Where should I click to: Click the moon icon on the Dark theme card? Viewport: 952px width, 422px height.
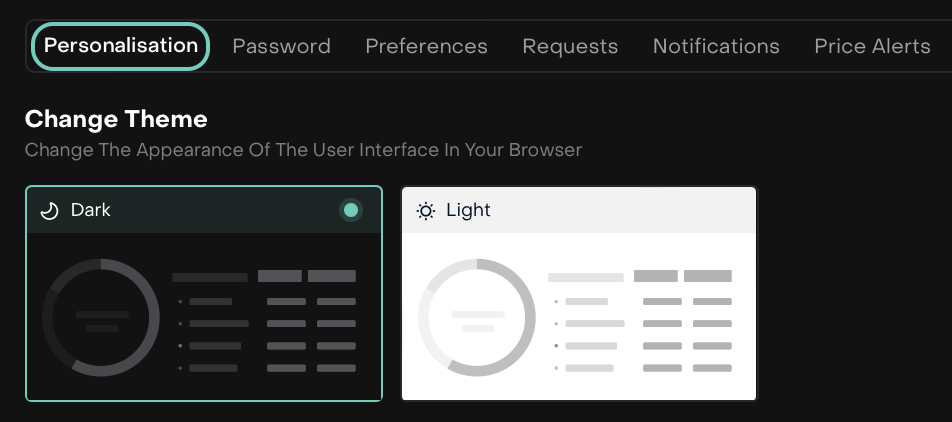(x=49, y=210)
